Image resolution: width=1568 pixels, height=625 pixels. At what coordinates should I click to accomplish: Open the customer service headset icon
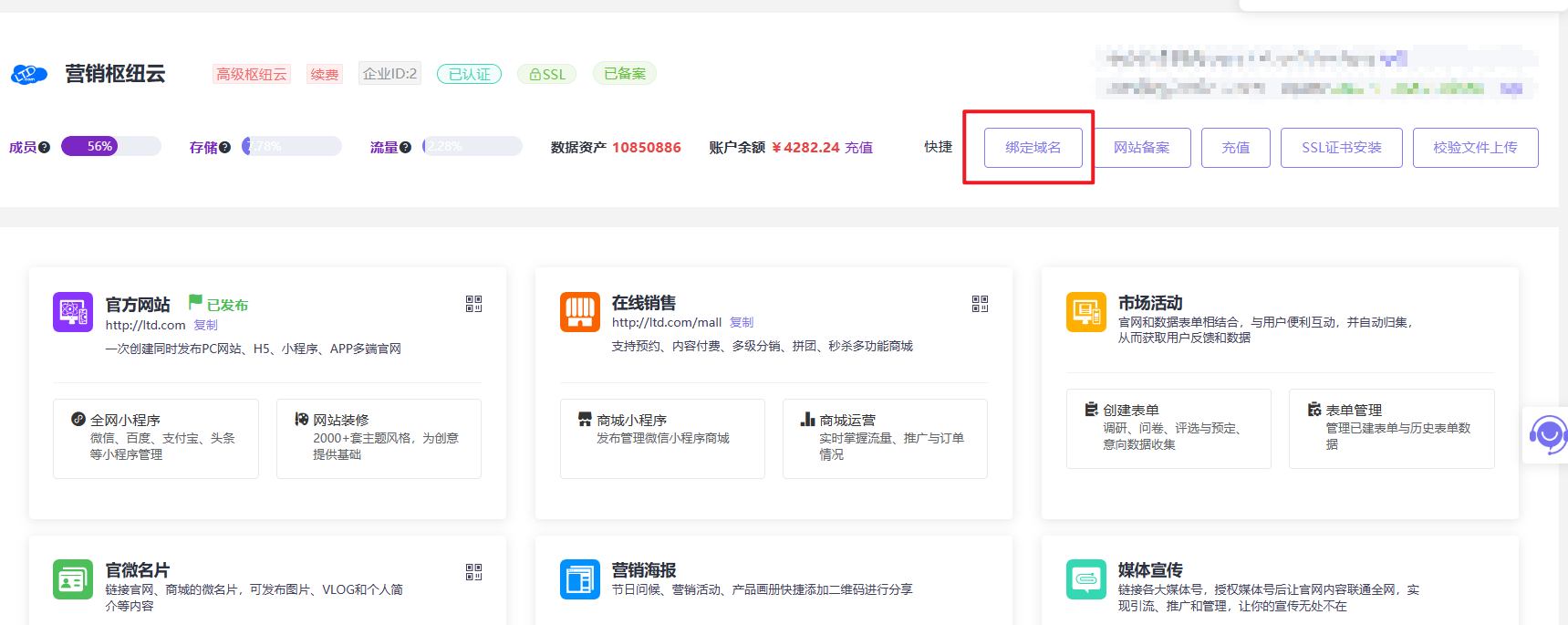pos(1548,435)
